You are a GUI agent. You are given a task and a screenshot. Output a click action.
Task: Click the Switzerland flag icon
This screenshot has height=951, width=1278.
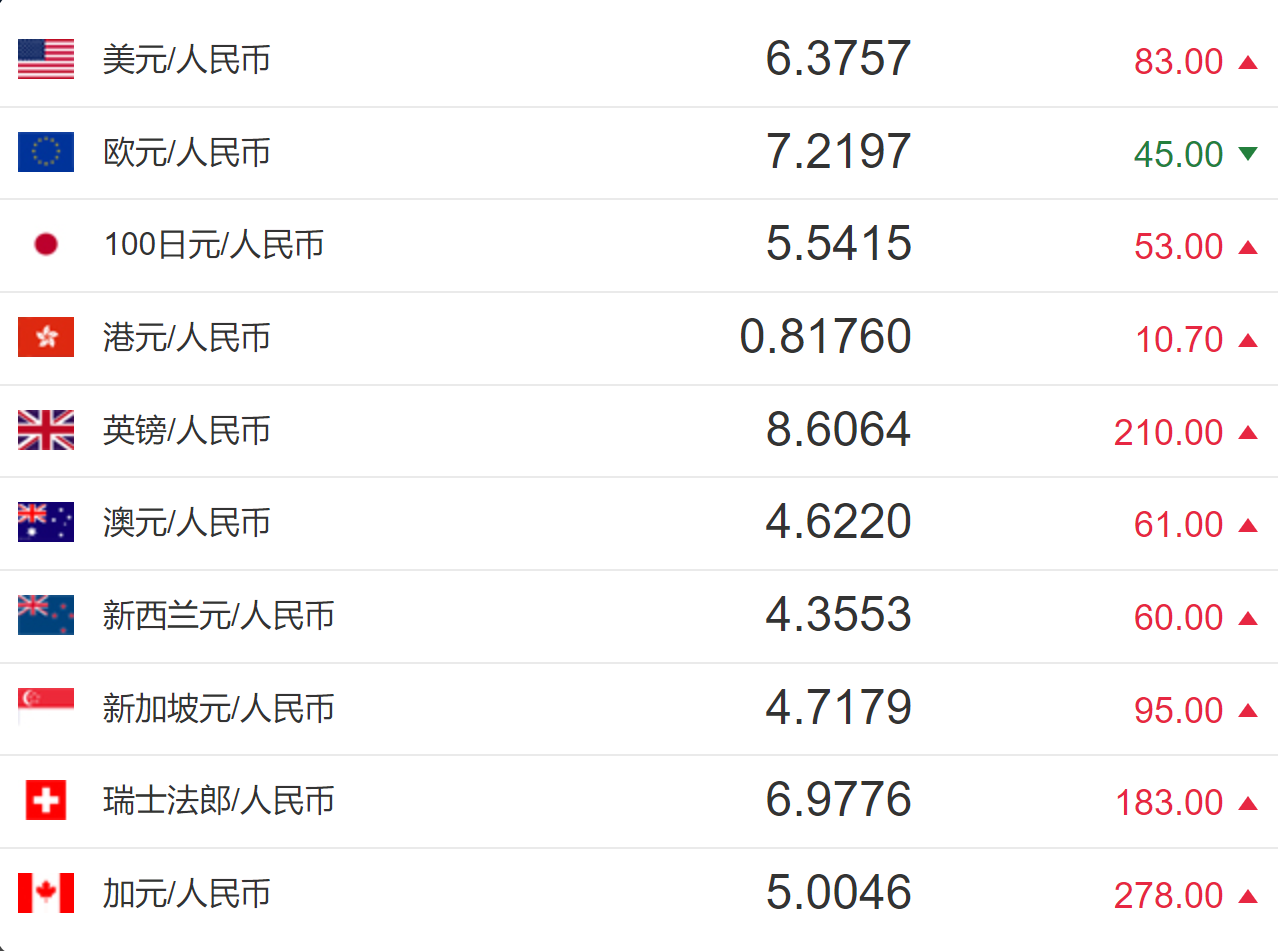(46, 800)
